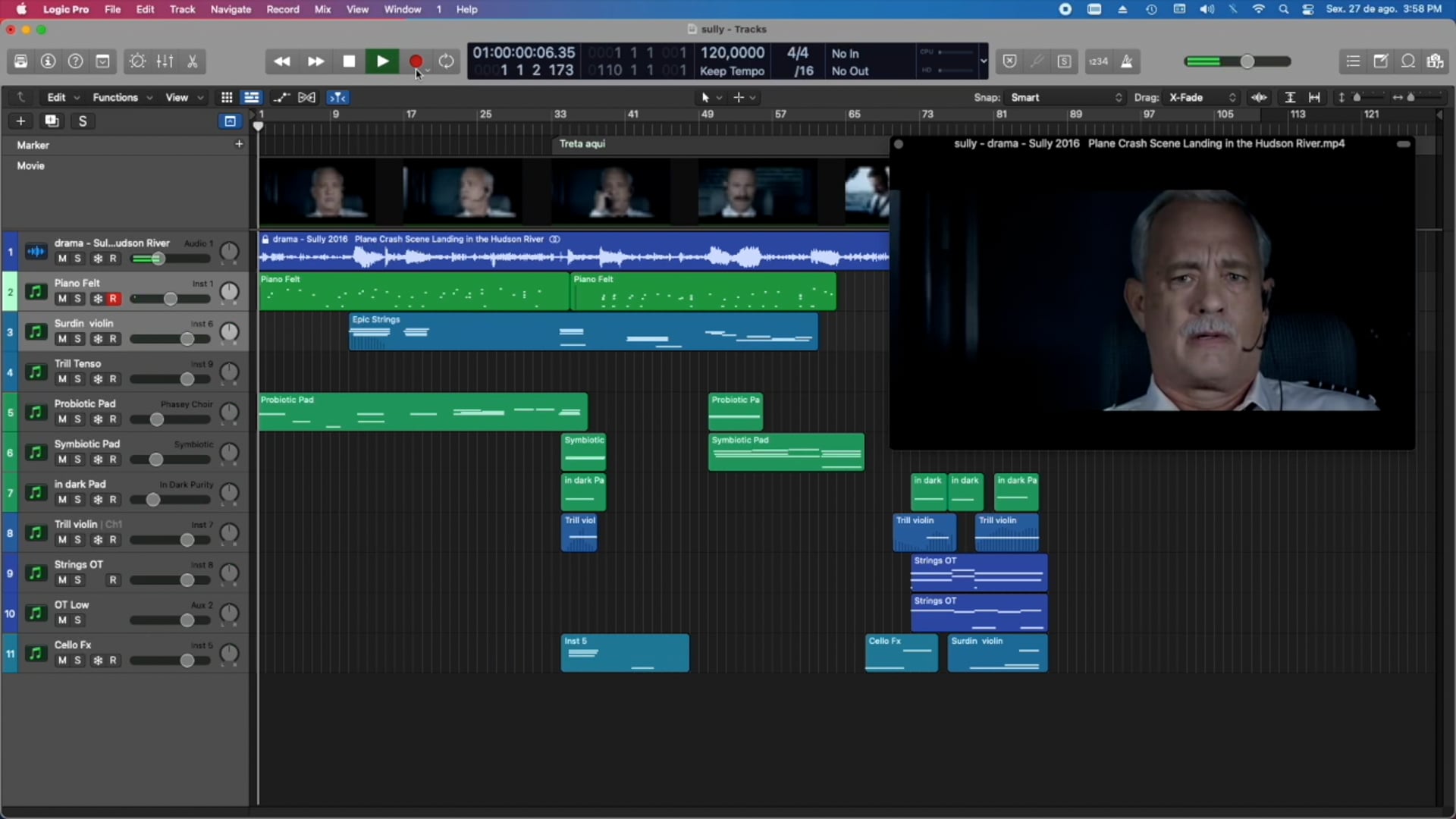
Task: Toggle the Catch Playhead icon
Action: pyautogui.click(x=337, y=97)
